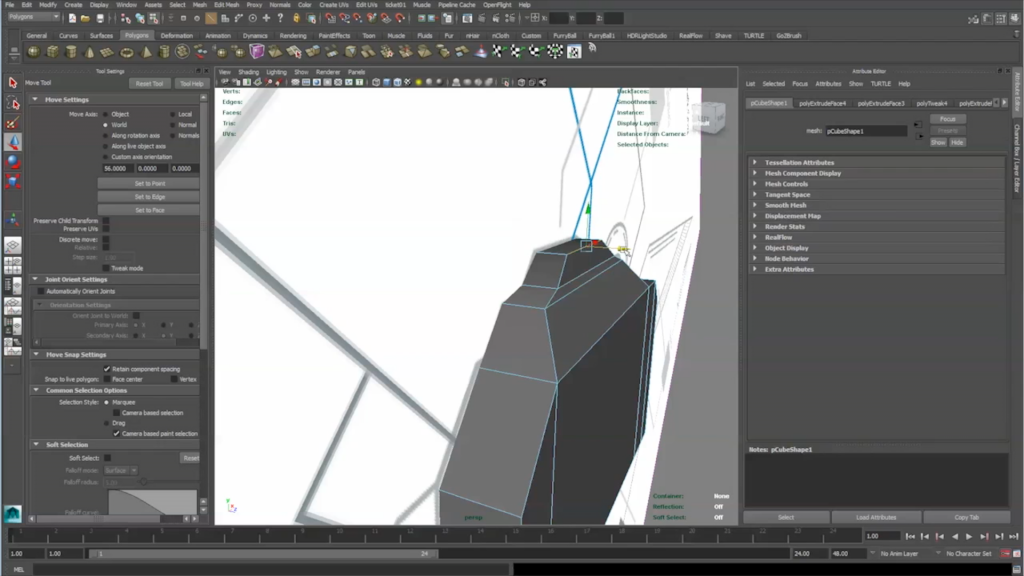Screen dimensions: 1024x576
Task: Choose Along rotation axis option
Action: click(105, 136)
